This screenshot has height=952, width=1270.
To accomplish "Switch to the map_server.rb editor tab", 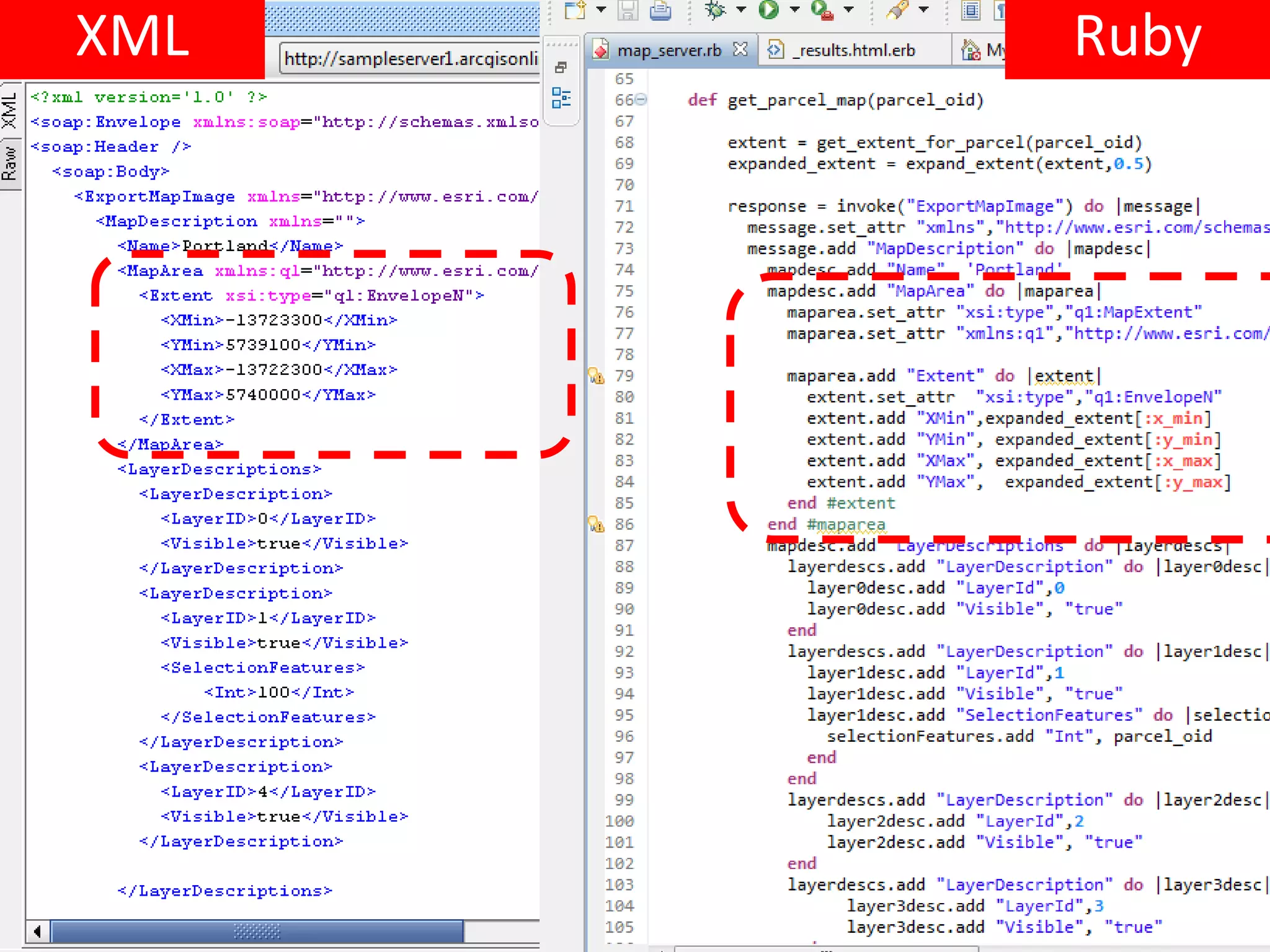I will (x=670, y=50).
